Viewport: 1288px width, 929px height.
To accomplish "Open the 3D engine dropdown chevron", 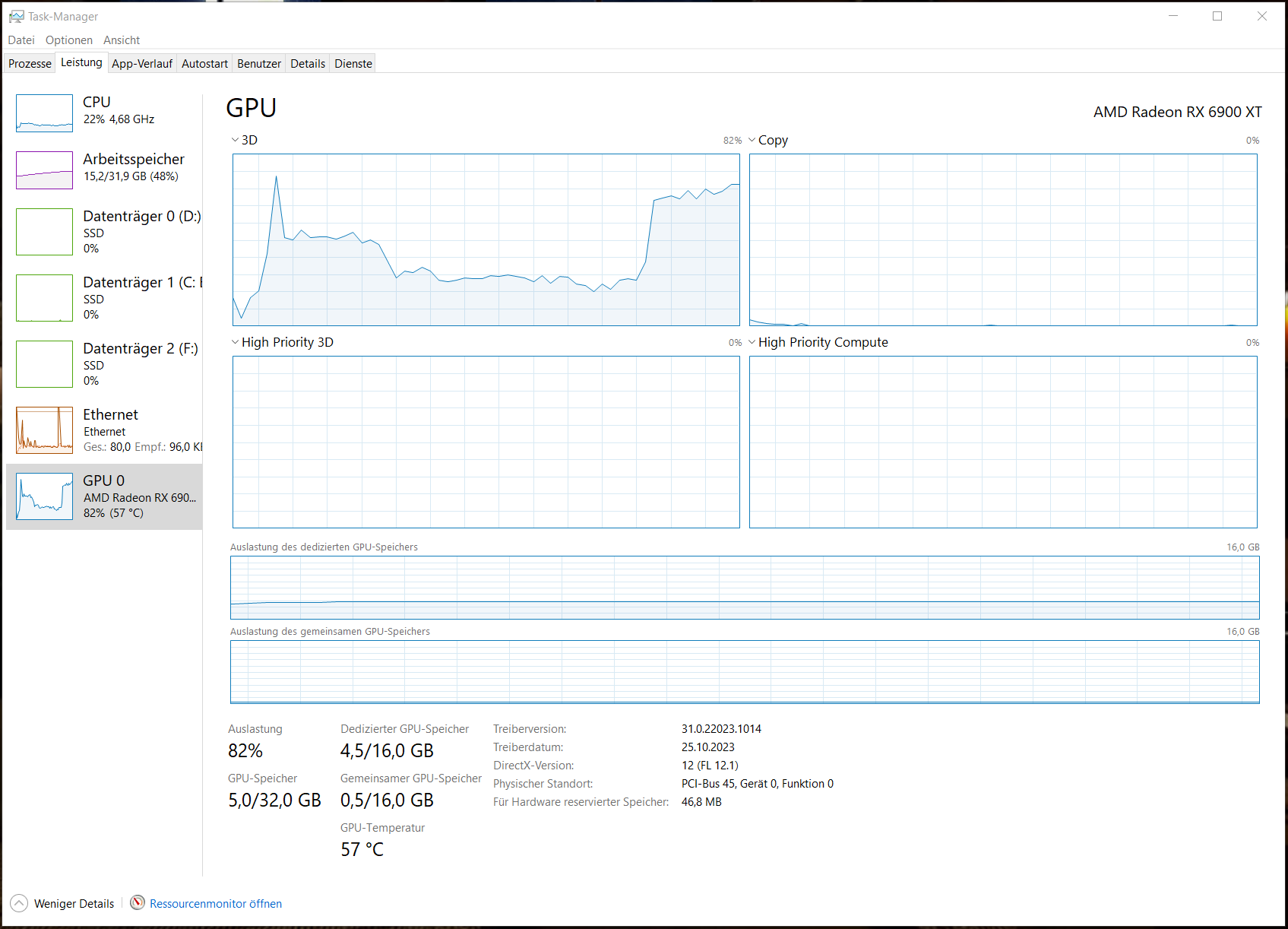I will pos(235,140).
